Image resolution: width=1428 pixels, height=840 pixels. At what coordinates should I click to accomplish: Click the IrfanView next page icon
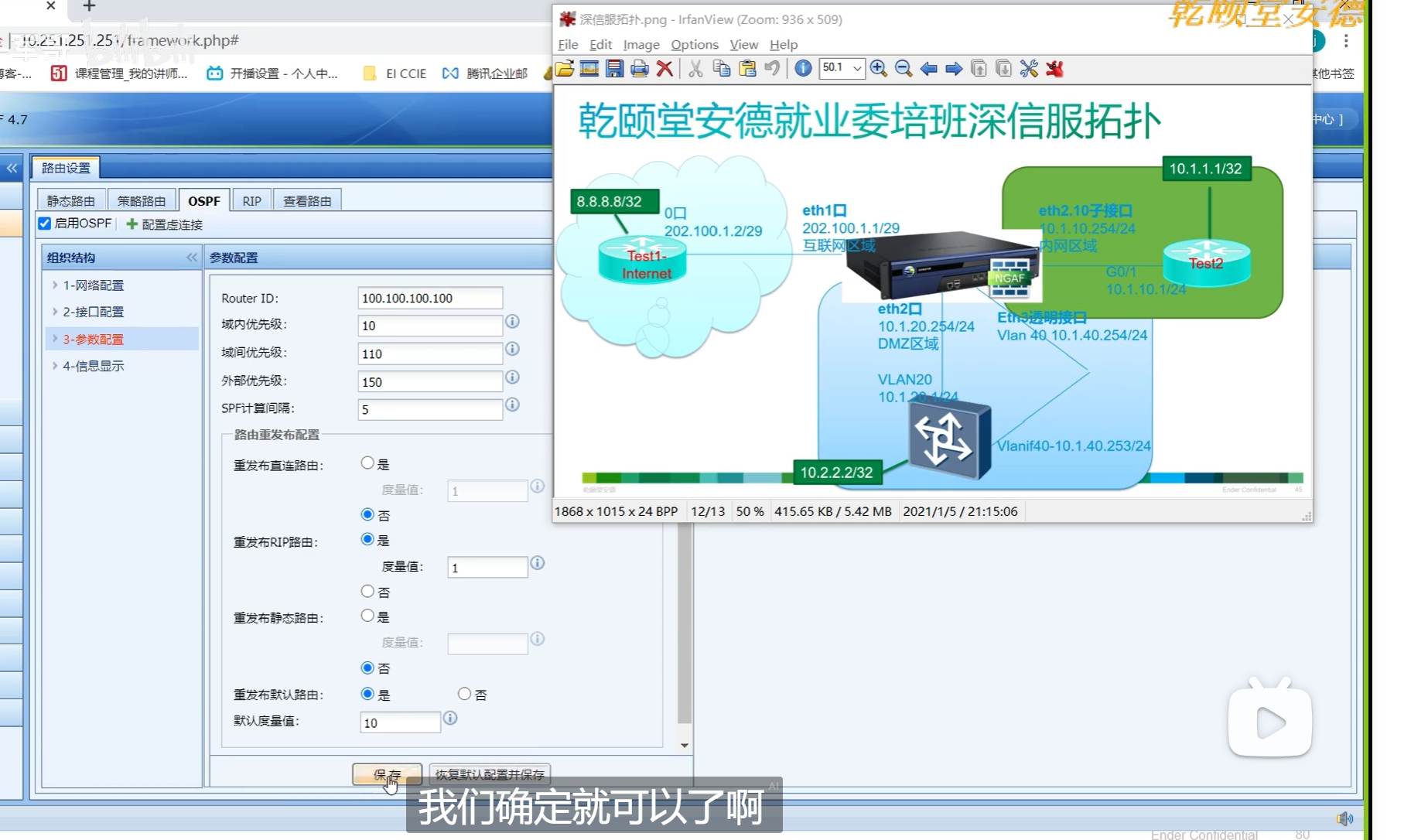1003,69
